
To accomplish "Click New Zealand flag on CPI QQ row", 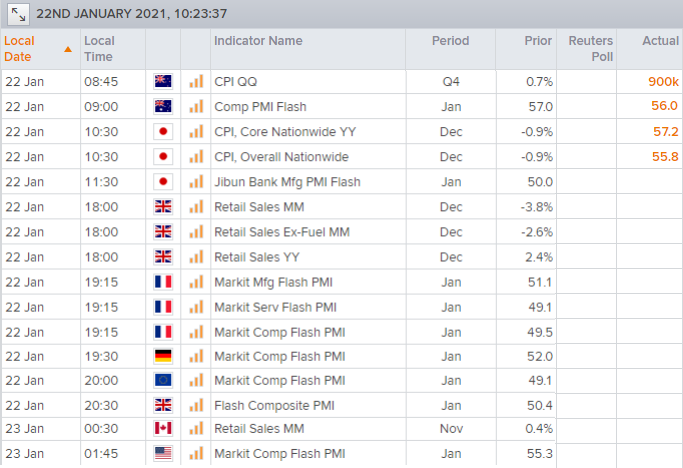I will coord(163,81).
